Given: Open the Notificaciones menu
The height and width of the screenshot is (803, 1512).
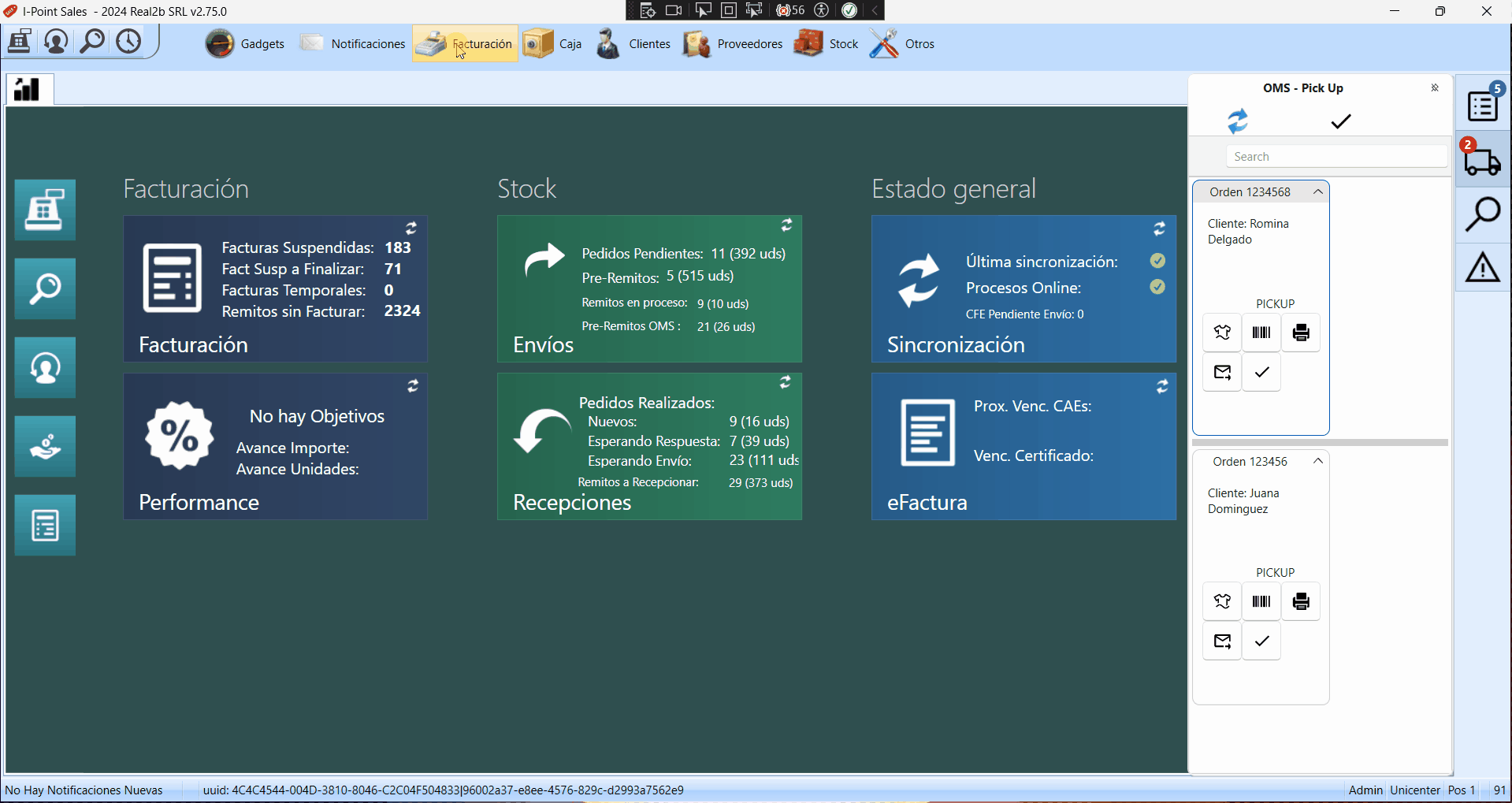Looking at the screenshot, I should click(x=352, y=44).
